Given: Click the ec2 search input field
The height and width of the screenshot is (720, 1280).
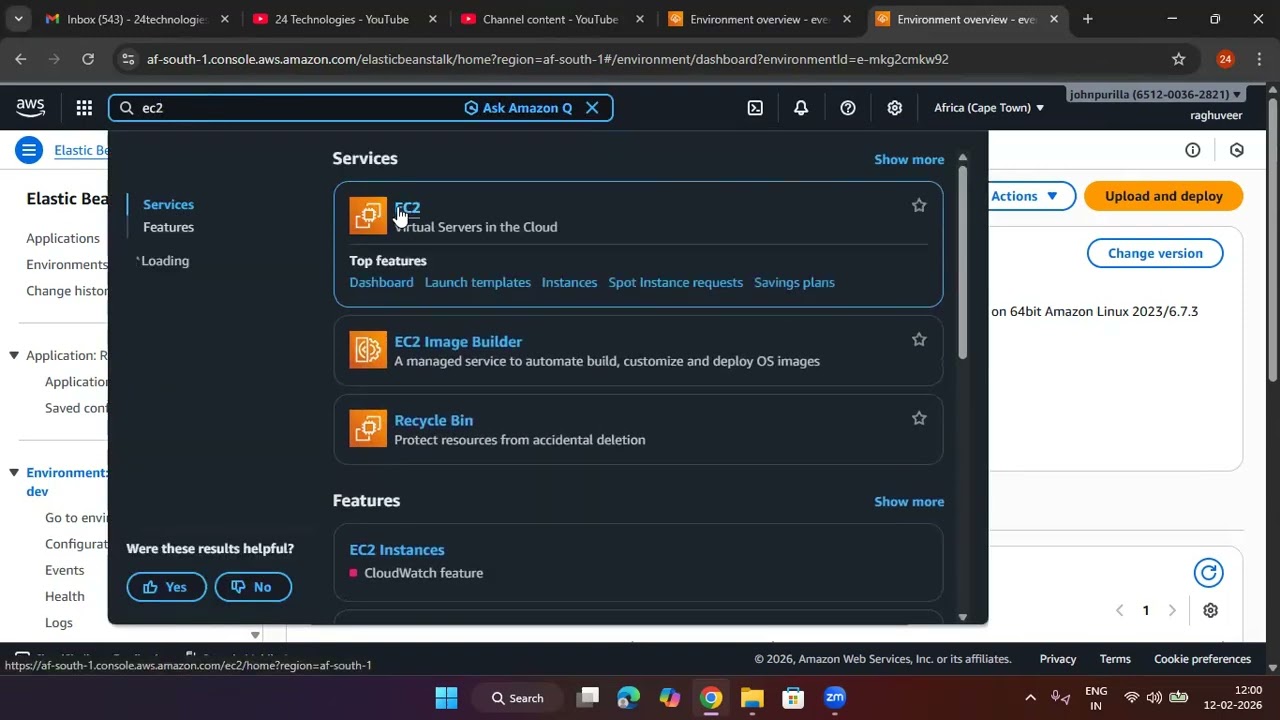Looking at the screenshot, I should click(x=300, y=108).
